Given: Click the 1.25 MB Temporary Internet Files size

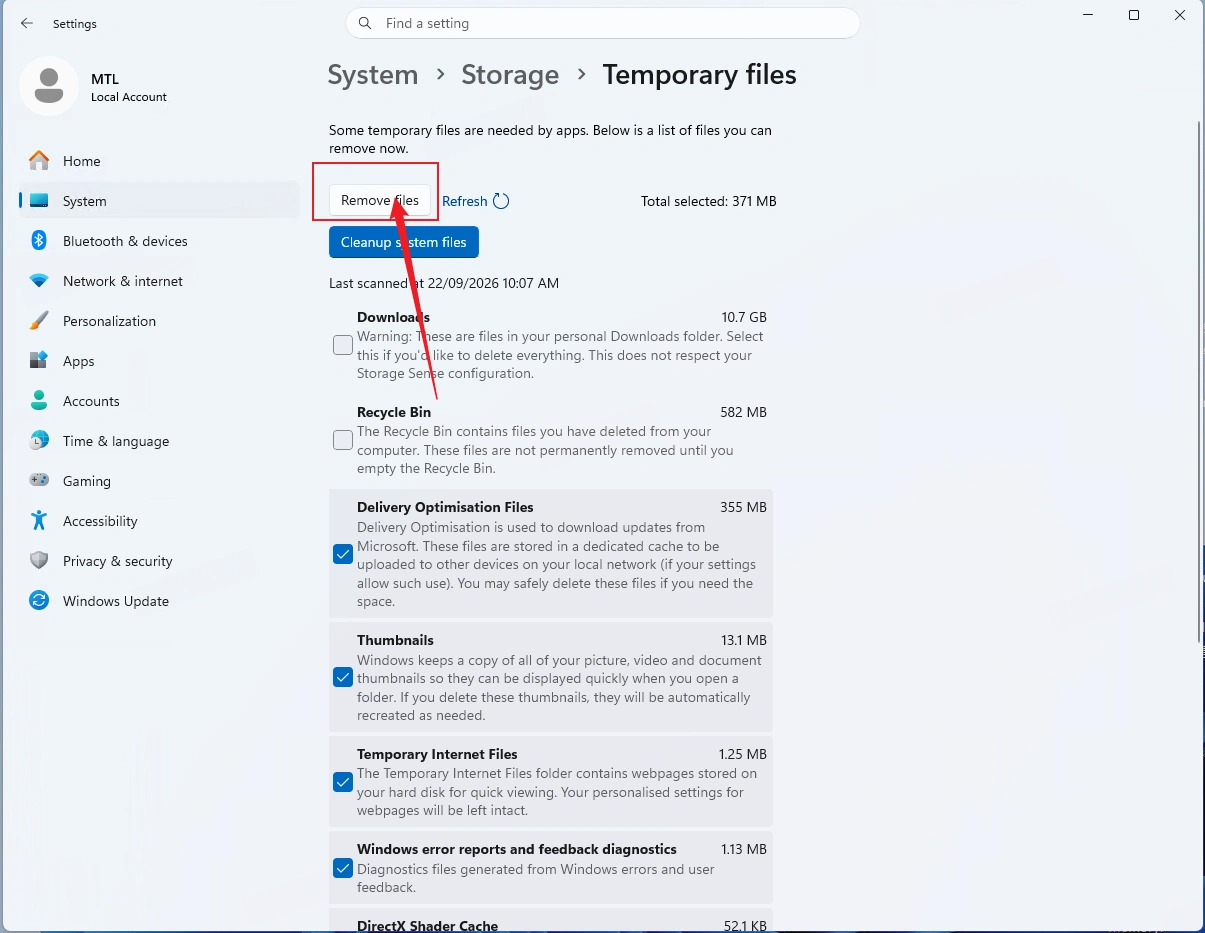Looking at the screenshot, I should pyautogui.click(x=743, y=754).
